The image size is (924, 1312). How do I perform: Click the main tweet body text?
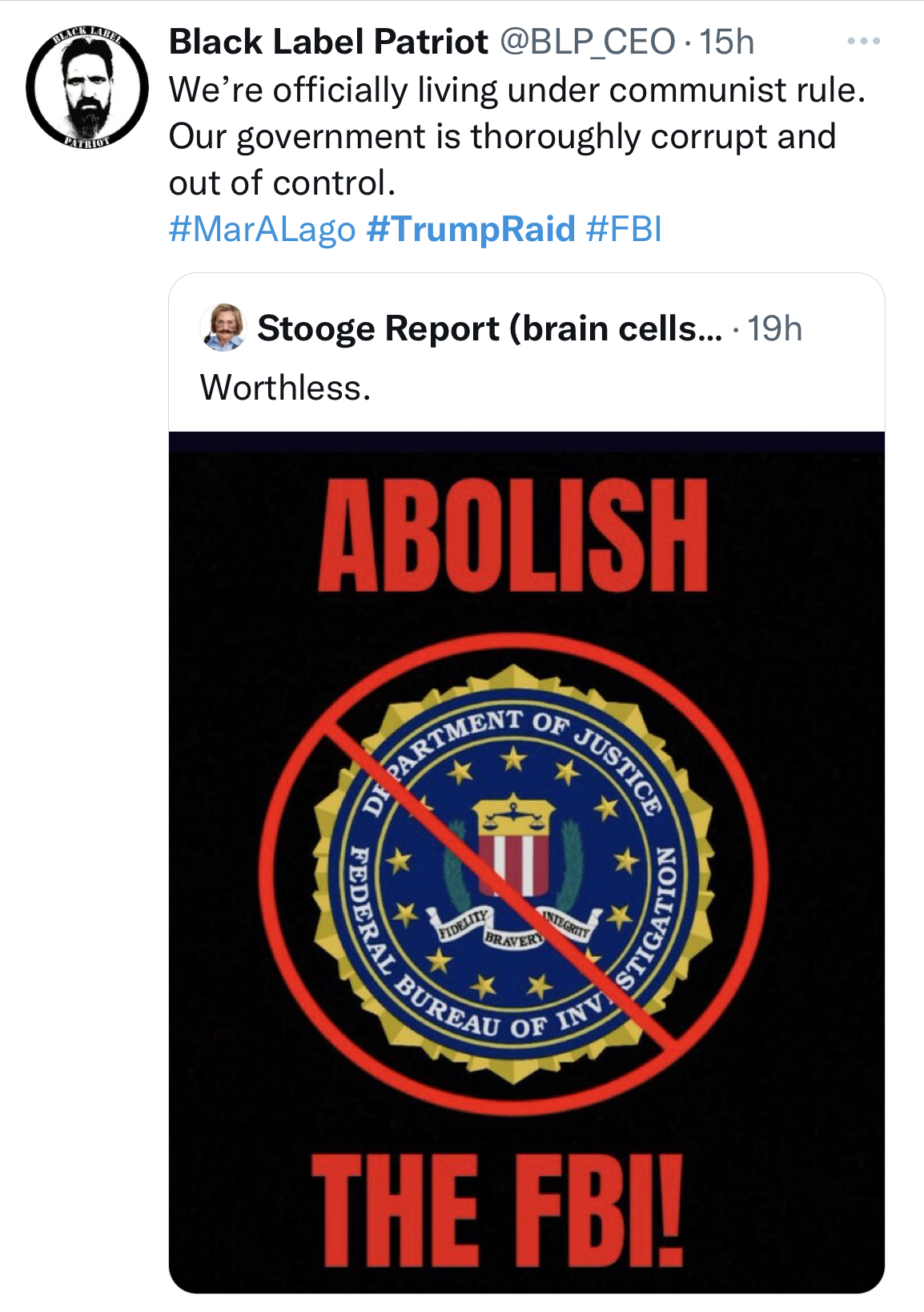504,135
